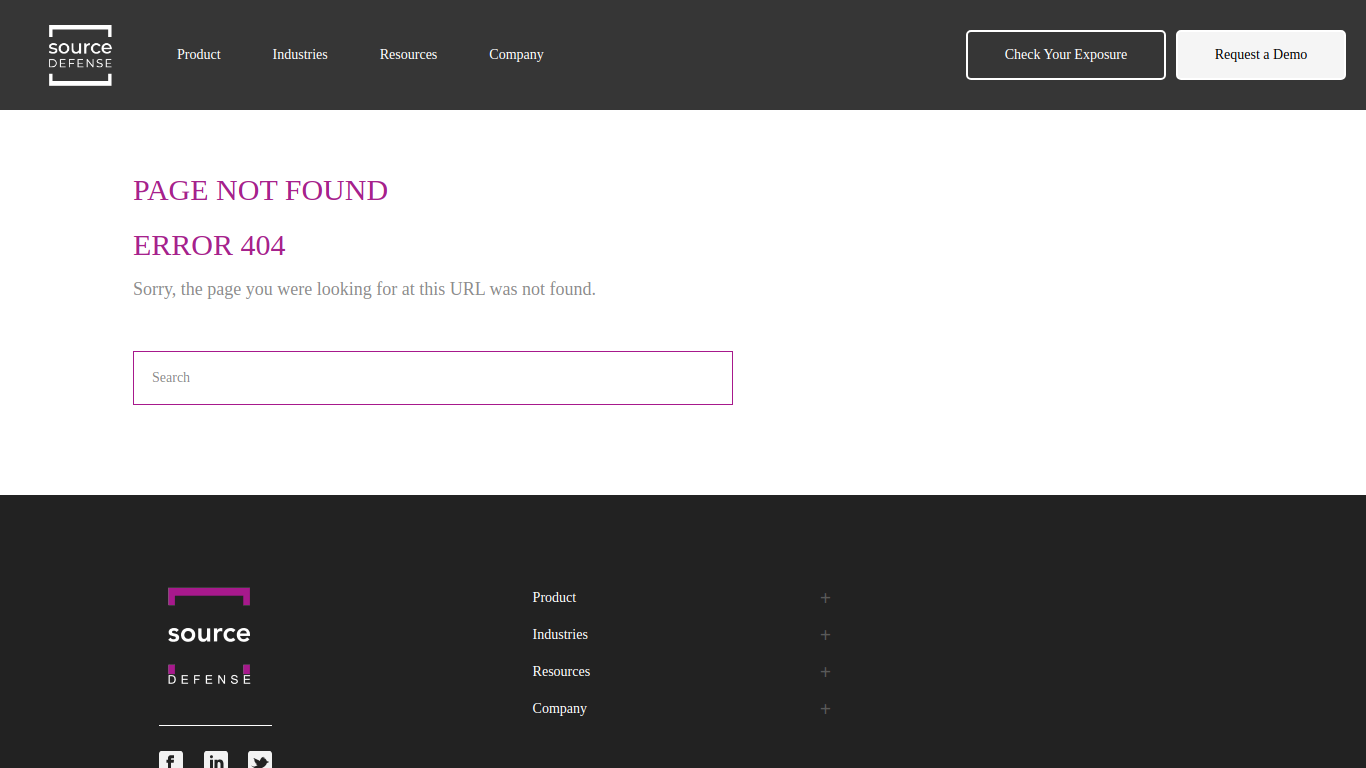
Task: Expand the footer Company plus sign
Action: pyautogui.click(x=825, y=709)
